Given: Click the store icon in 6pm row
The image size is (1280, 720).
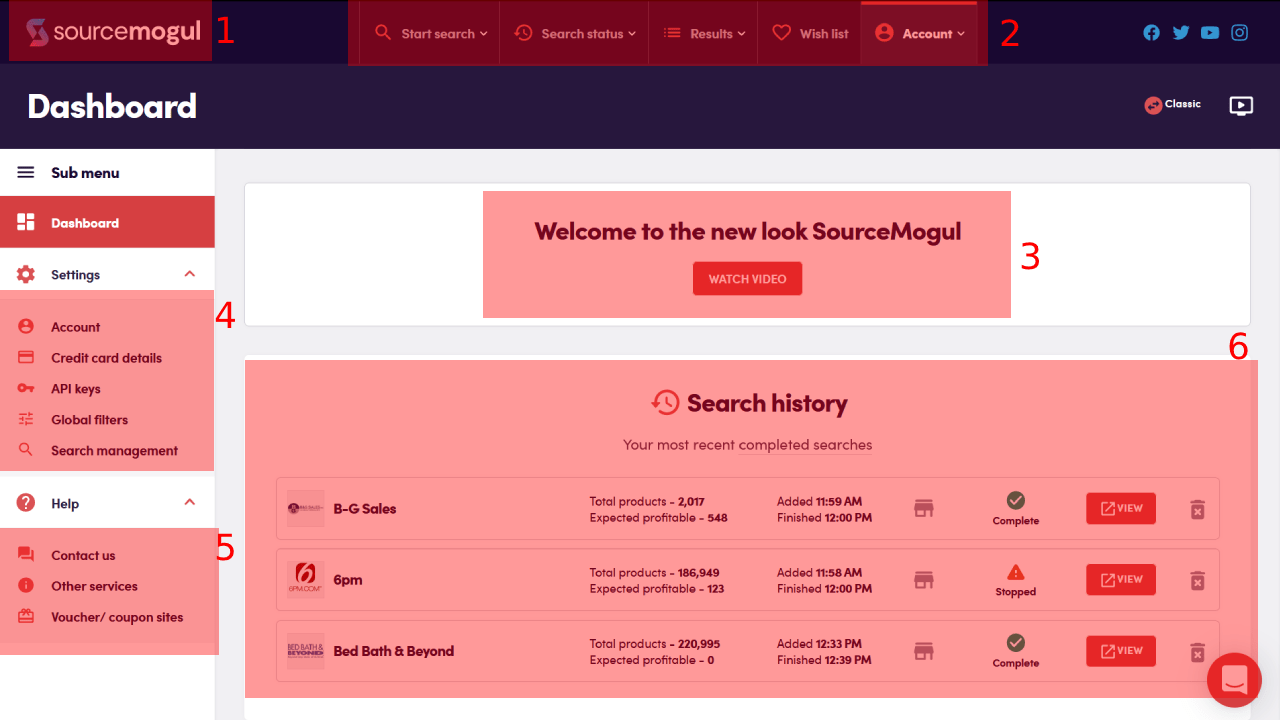Looking at the screenshot, I should click(x=924, y=580).
